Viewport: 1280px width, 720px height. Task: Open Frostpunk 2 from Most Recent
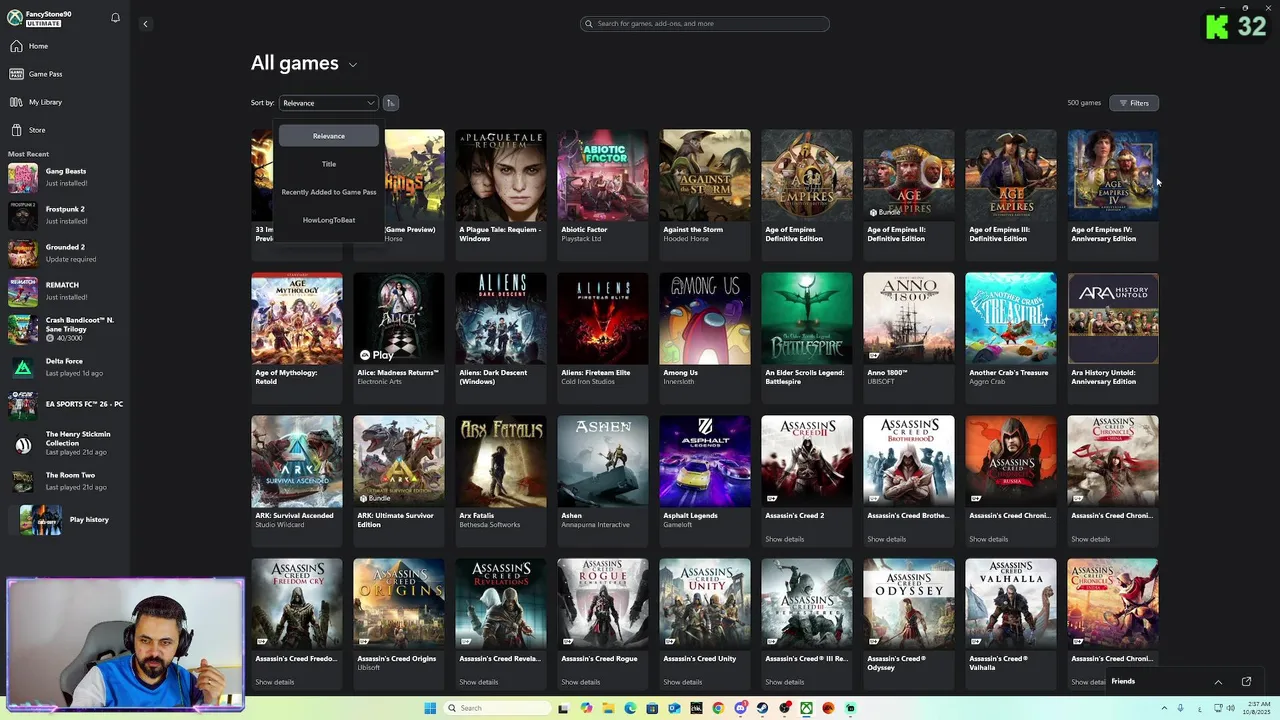(65, 215)
